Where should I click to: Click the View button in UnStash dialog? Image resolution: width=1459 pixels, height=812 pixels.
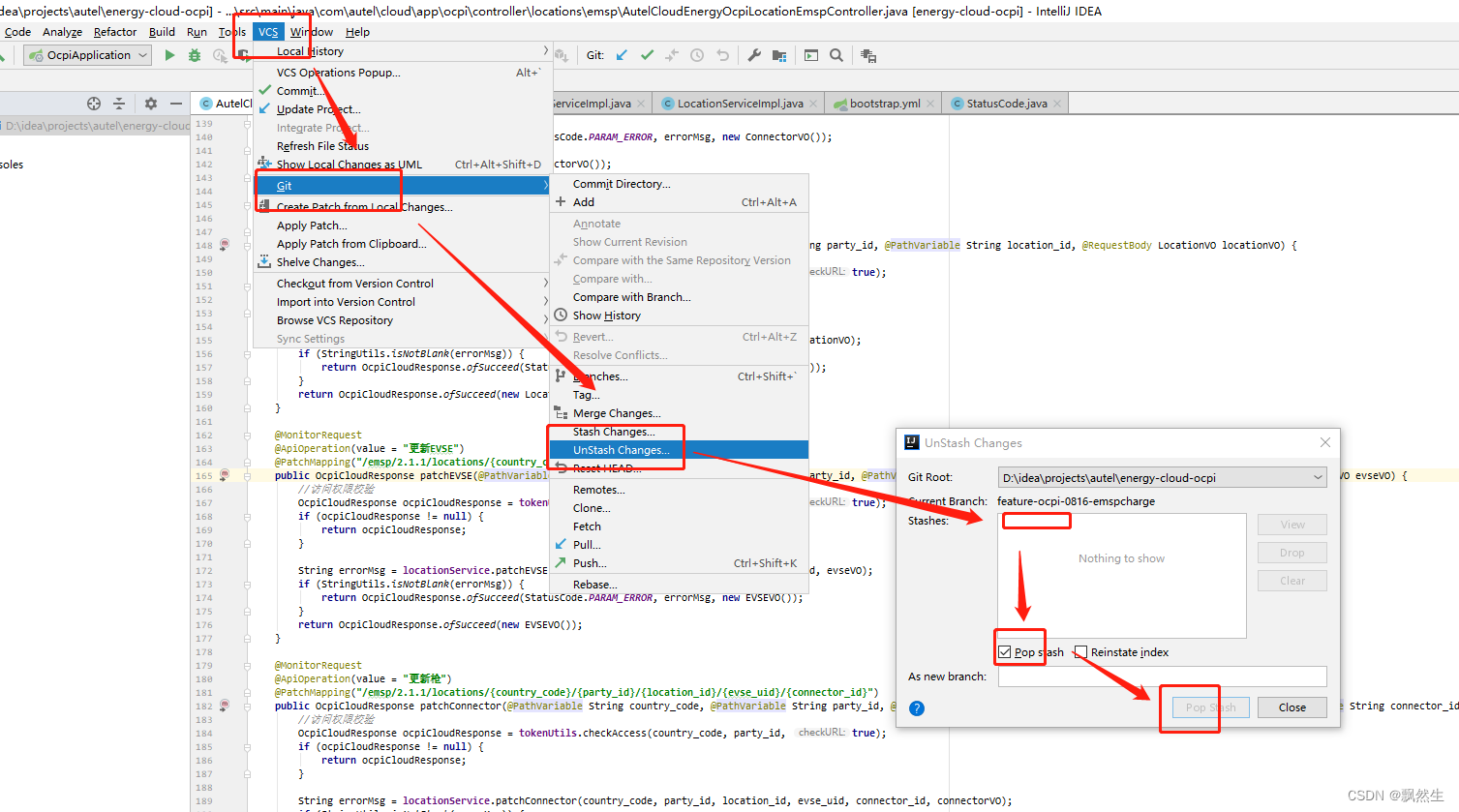pos(1292,525)
